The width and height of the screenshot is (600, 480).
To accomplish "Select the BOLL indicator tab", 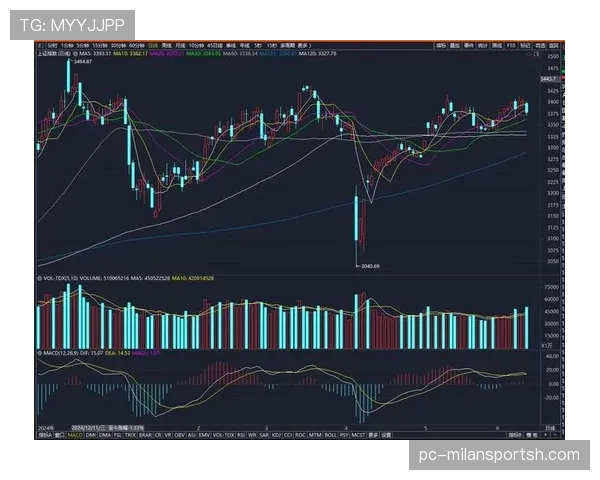I will (330, 436).
